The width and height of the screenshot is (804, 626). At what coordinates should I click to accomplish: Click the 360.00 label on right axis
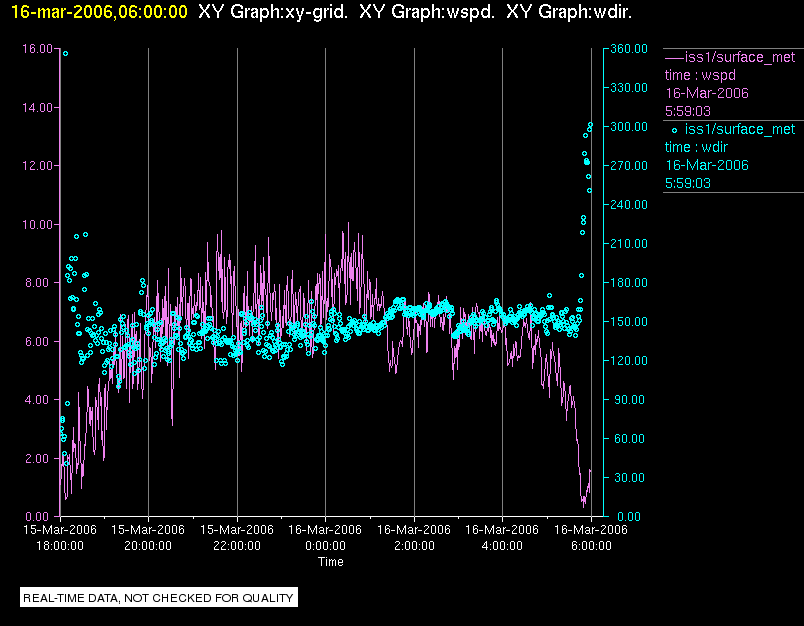pyautogui.click(x=628, y=48)
